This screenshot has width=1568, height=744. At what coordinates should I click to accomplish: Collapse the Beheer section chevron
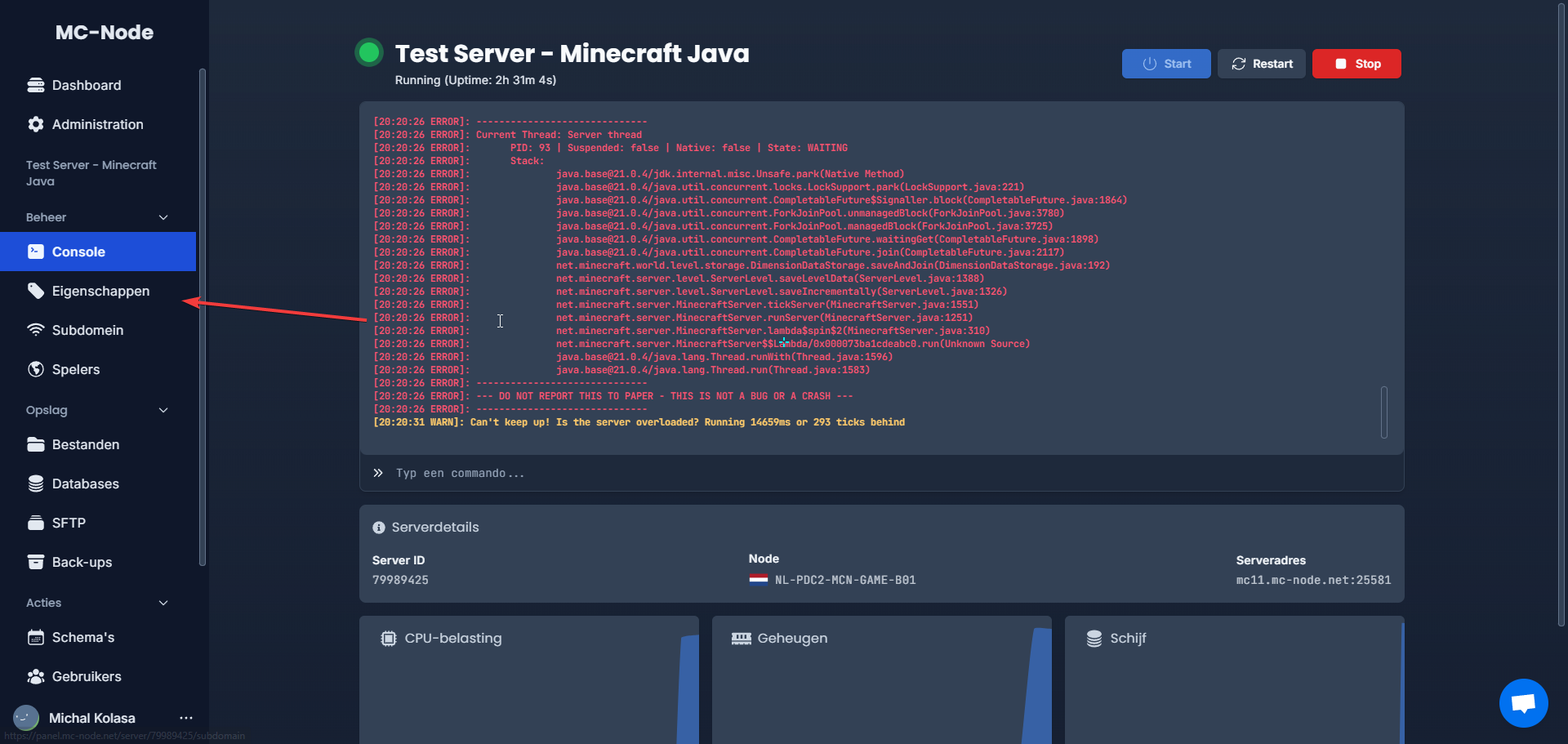tap(163, 217)
